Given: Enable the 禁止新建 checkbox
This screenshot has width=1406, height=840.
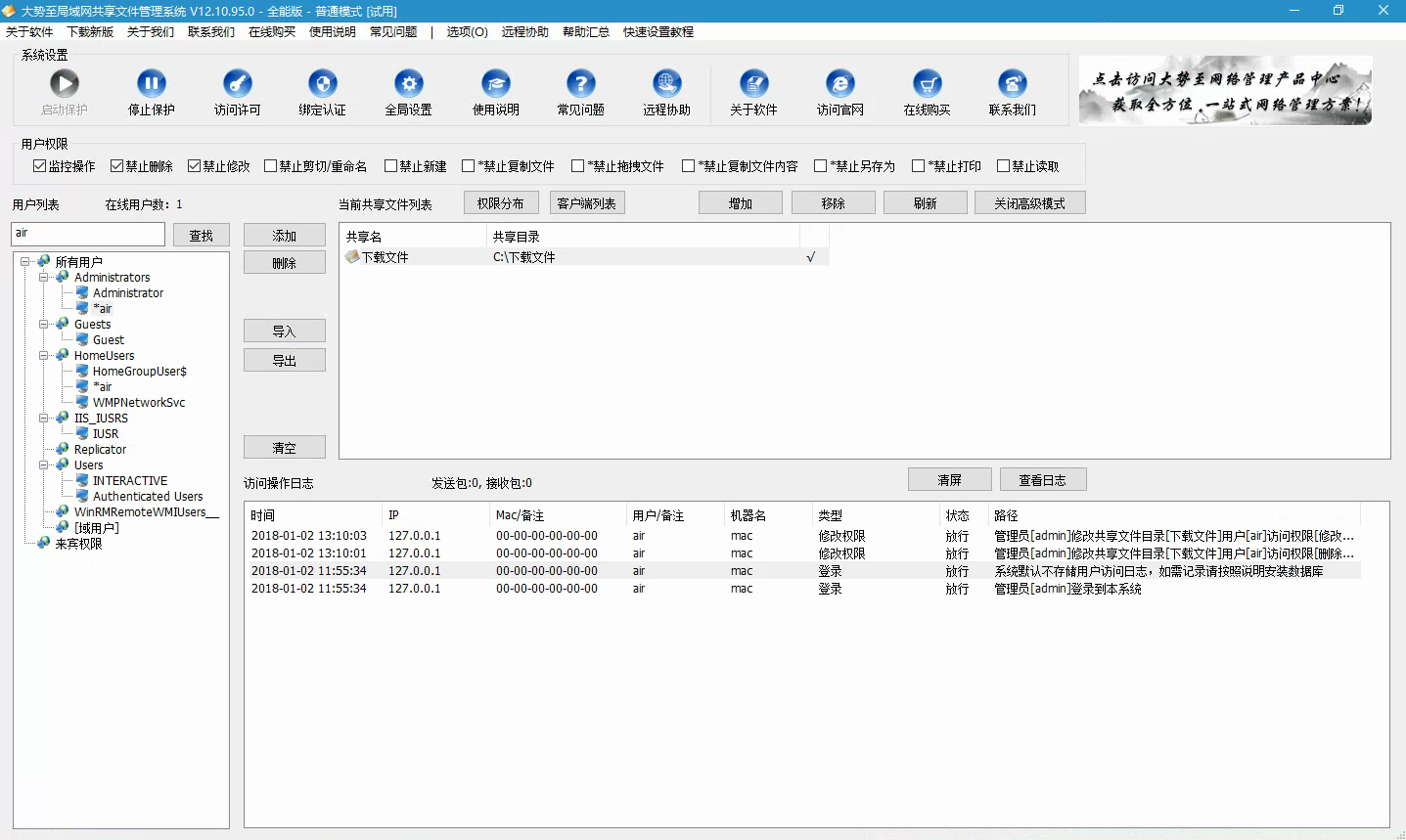Looking at the screenshot, I should coord(391,166).
